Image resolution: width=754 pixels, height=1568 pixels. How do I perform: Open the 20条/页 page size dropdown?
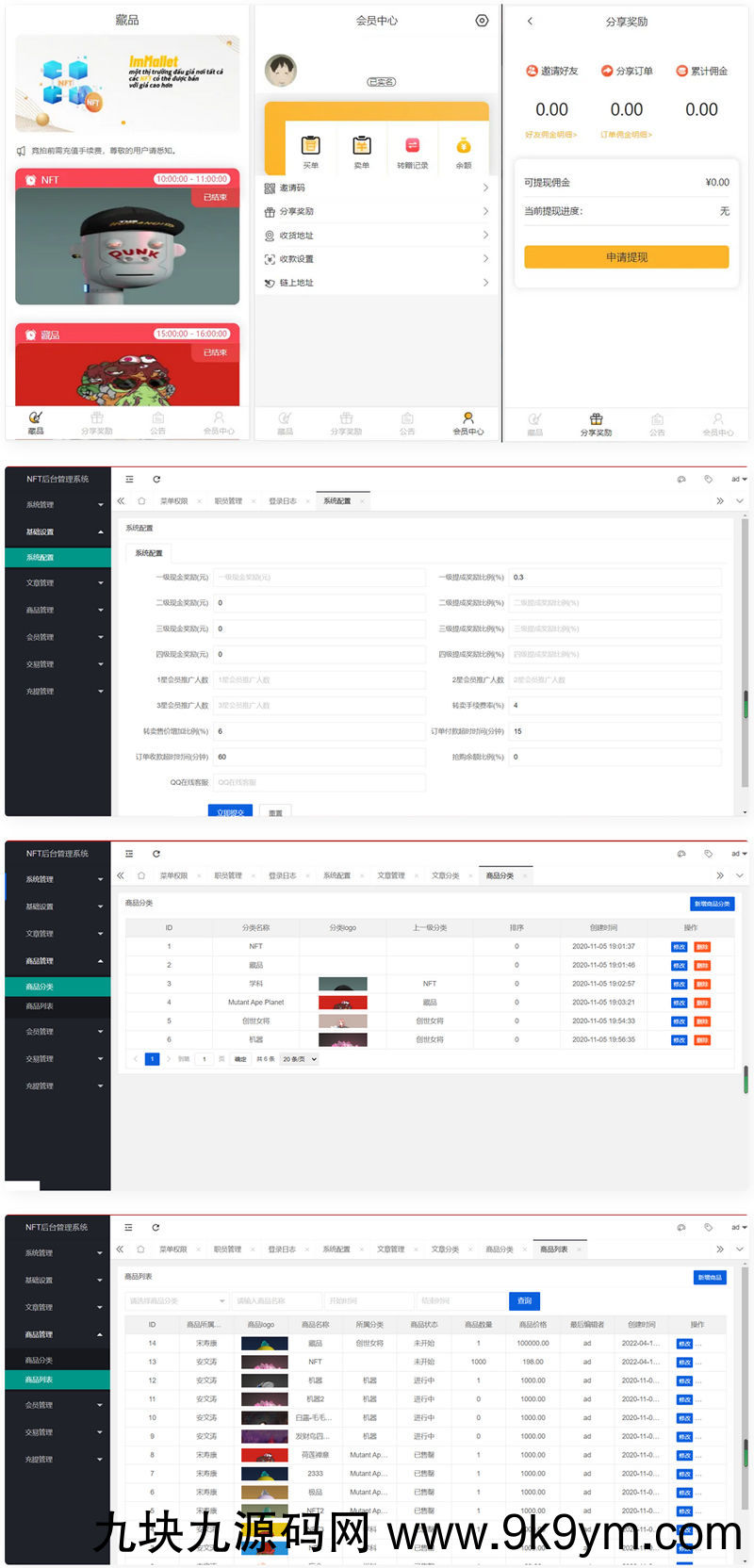(300, 1059)
